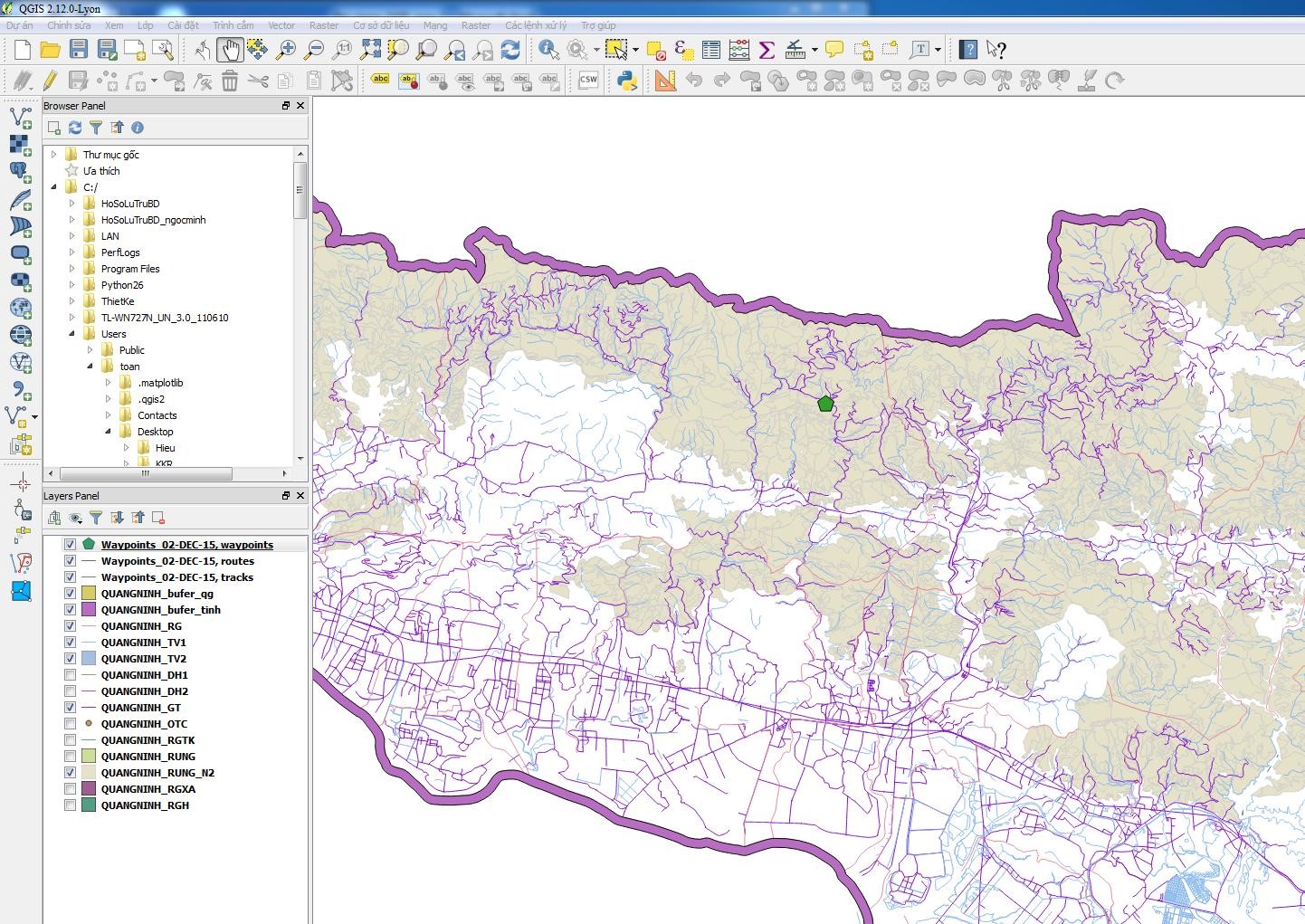Image resolution: width=1305 pixels, height=924 pixels.
Task: Expand the Thư mục gốc tree node
Action: [x=53, y=155]
